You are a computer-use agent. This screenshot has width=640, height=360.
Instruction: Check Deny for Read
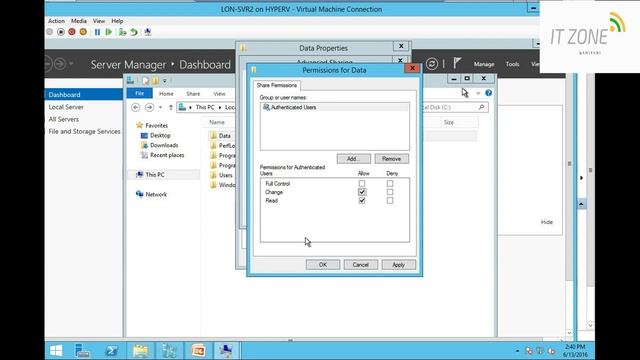[390, 200]
